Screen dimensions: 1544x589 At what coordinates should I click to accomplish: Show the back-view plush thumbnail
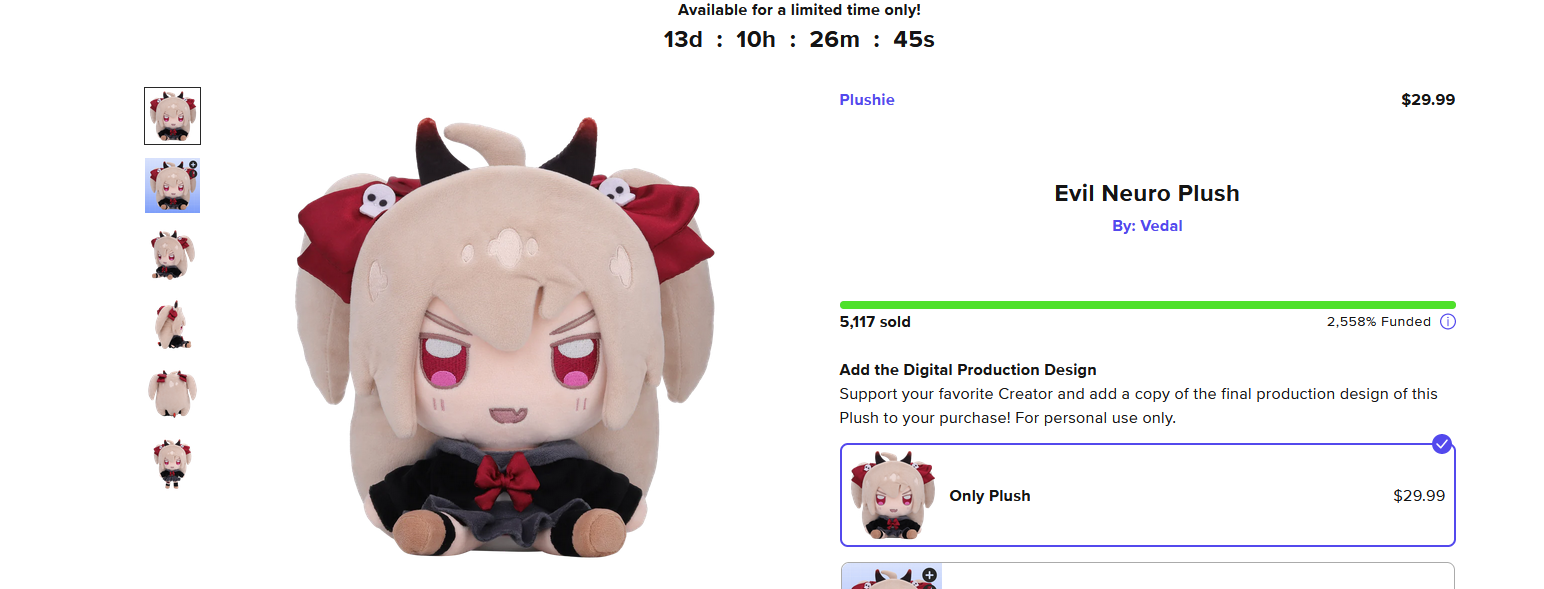pyautogui.click(x=172, y=394)
